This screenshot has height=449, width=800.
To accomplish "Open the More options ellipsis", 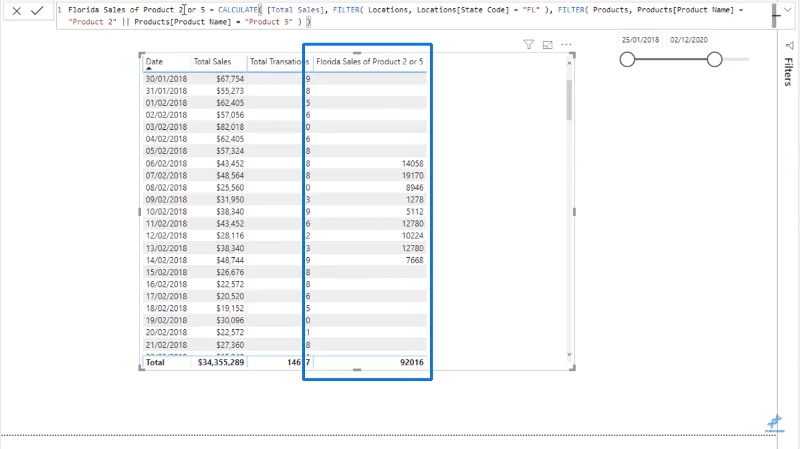I will point(566,45).
